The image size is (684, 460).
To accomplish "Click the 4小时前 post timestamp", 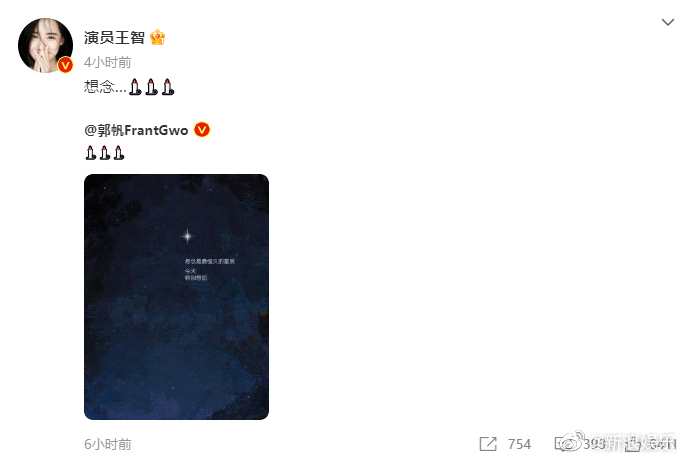I will coord(107,62).
